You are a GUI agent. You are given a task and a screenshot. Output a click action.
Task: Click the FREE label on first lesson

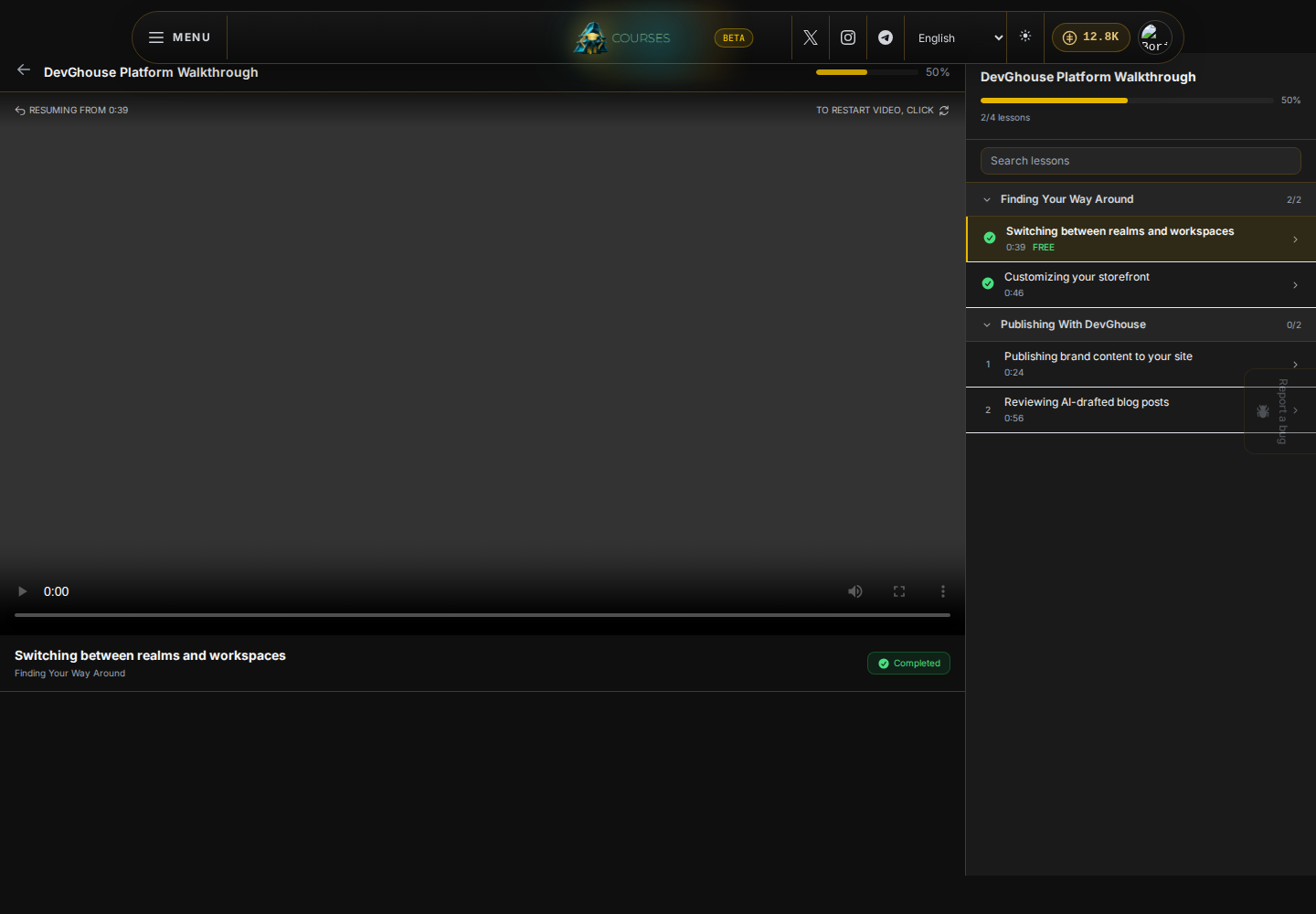[x=1044, y=248]
